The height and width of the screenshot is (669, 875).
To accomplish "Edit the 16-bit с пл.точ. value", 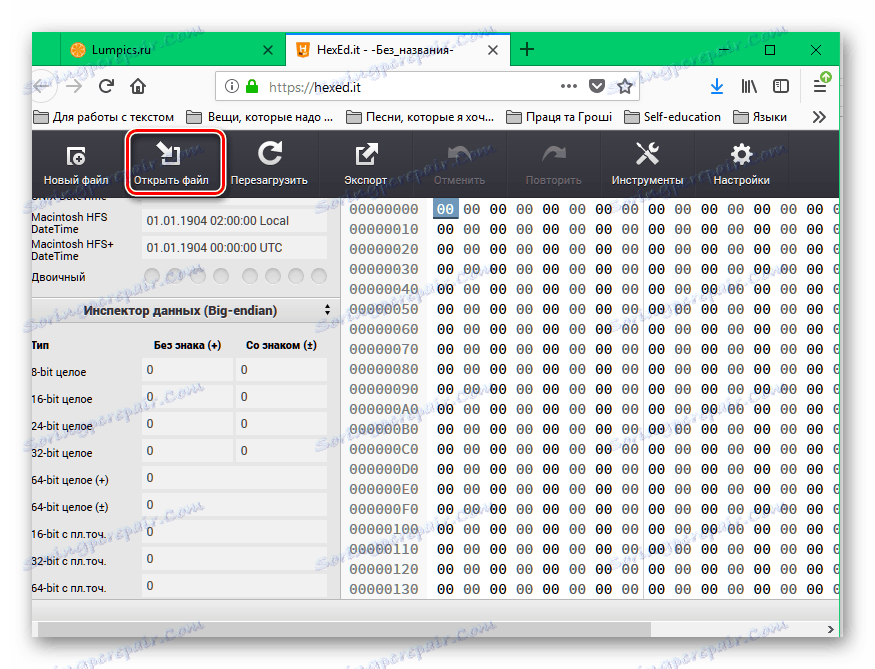I will pyautogui.click(x=234, y=532).
